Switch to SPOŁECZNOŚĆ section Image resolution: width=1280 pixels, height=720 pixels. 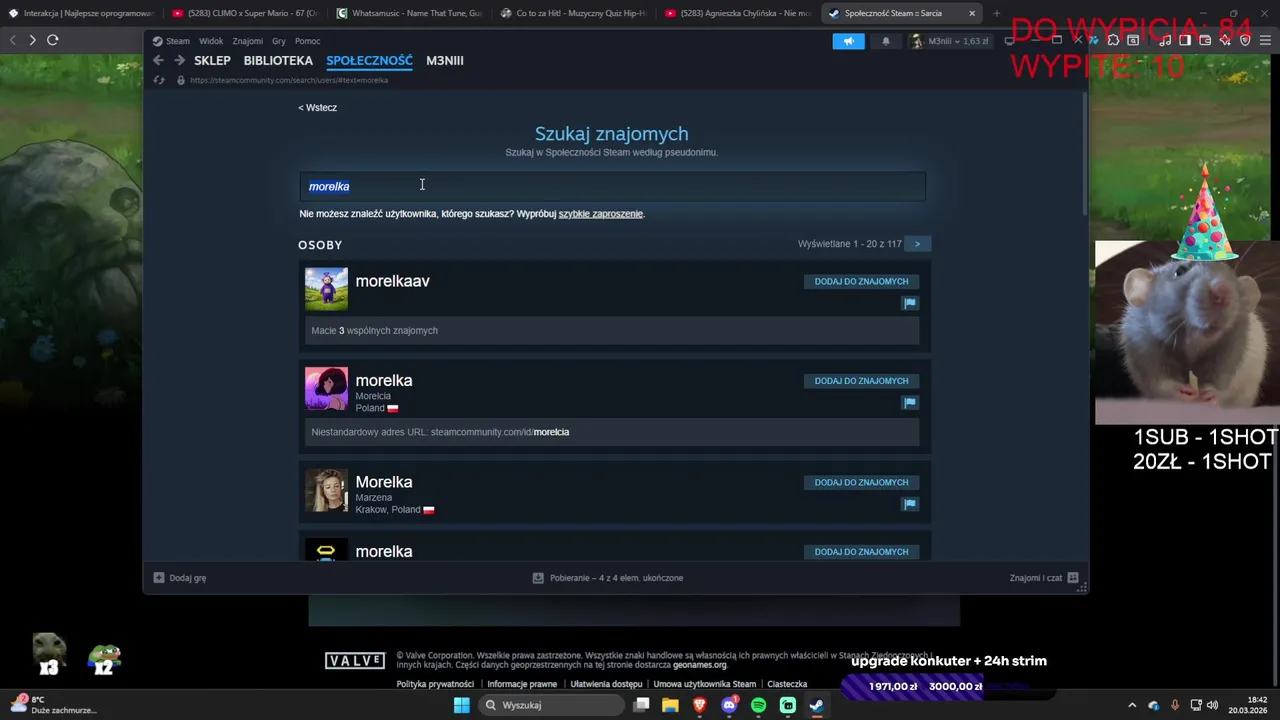point(369,60)
